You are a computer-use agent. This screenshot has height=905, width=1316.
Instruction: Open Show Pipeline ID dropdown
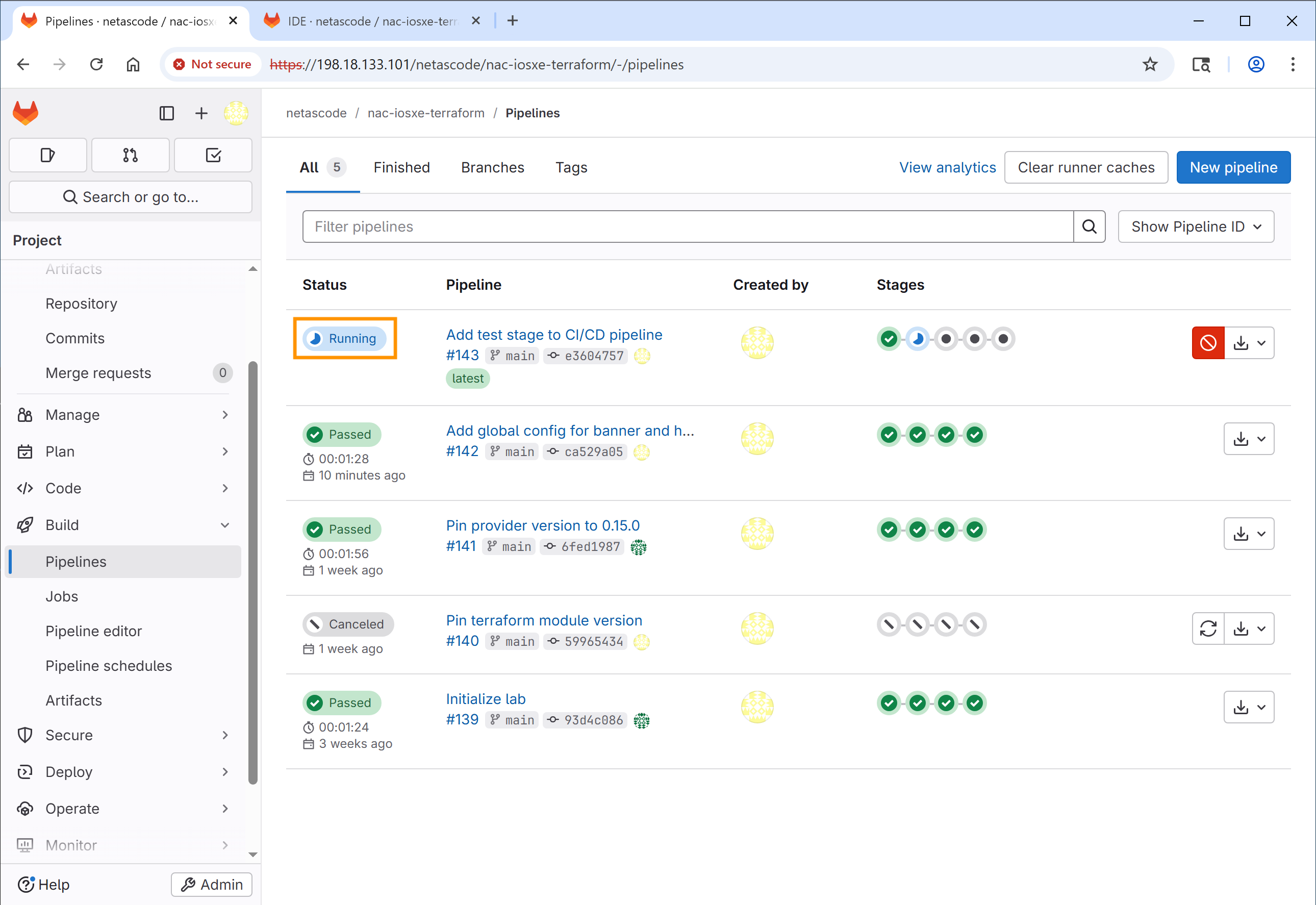(x=1196, y=227)
